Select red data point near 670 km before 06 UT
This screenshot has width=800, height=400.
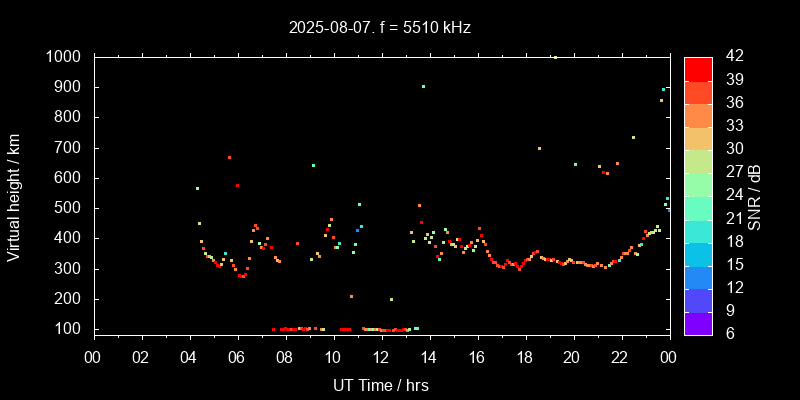[x=229, y=157]
